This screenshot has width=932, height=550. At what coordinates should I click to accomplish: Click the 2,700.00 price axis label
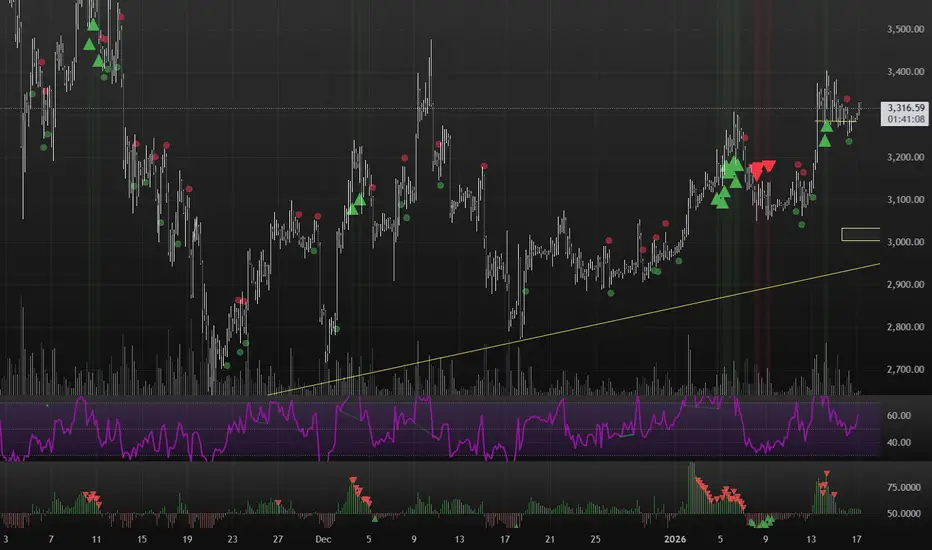point(905,369)
